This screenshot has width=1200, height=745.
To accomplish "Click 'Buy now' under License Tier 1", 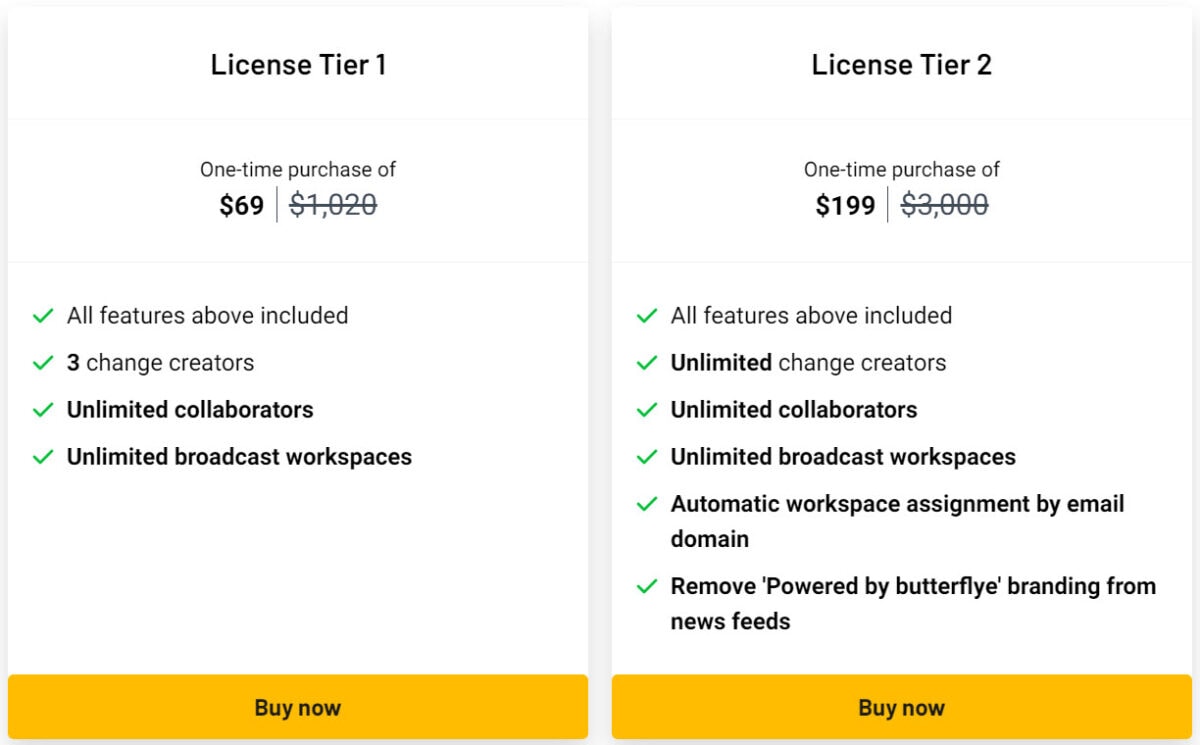I will [297, 707].
